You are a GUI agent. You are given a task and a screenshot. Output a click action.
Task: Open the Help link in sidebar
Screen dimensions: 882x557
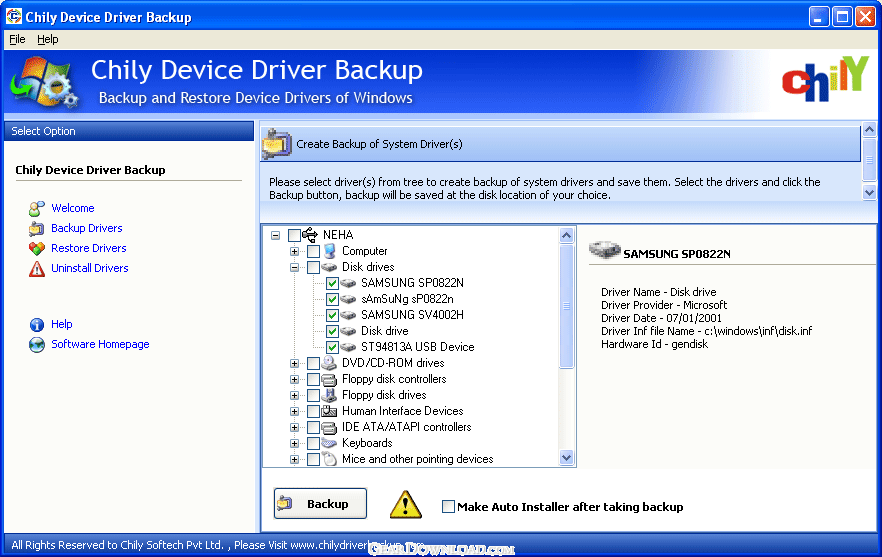coord(61,324)
